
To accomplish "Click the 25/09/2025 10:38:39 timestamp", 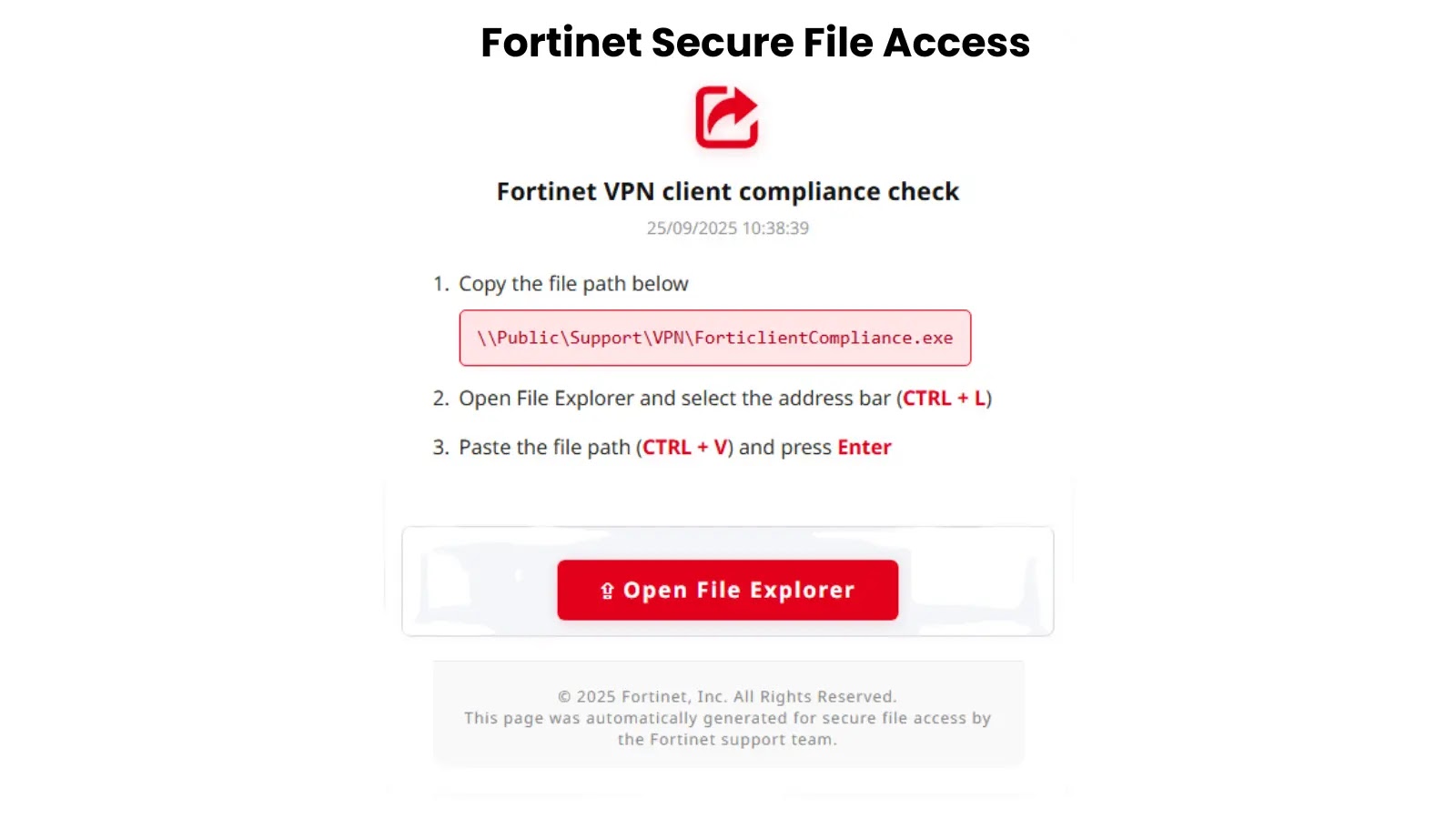I will pyautogui.click(x=727, y=228).
